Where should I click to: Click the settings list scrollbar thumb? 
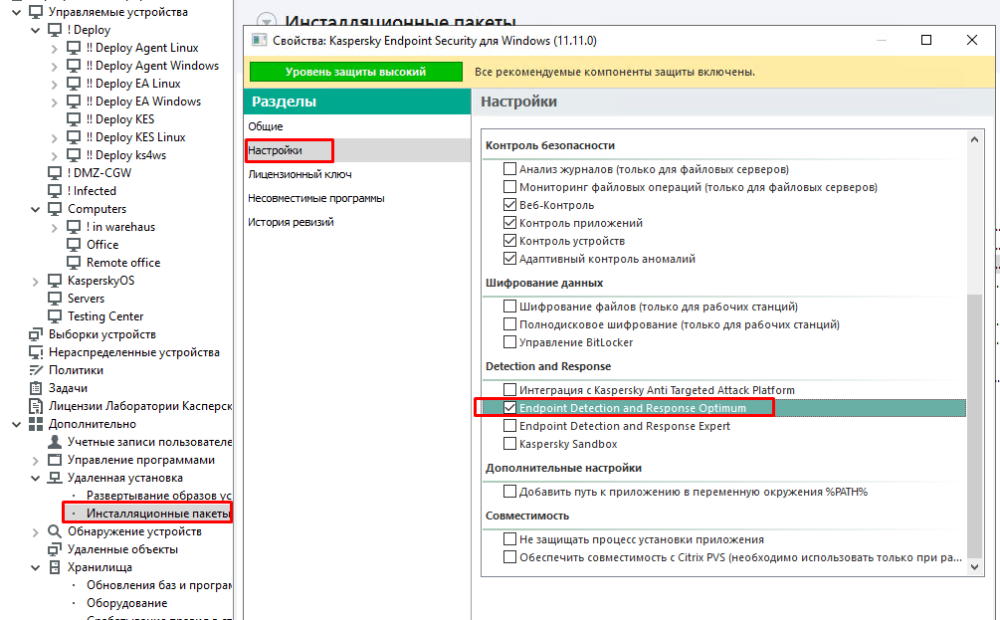[x=974, y=425]
